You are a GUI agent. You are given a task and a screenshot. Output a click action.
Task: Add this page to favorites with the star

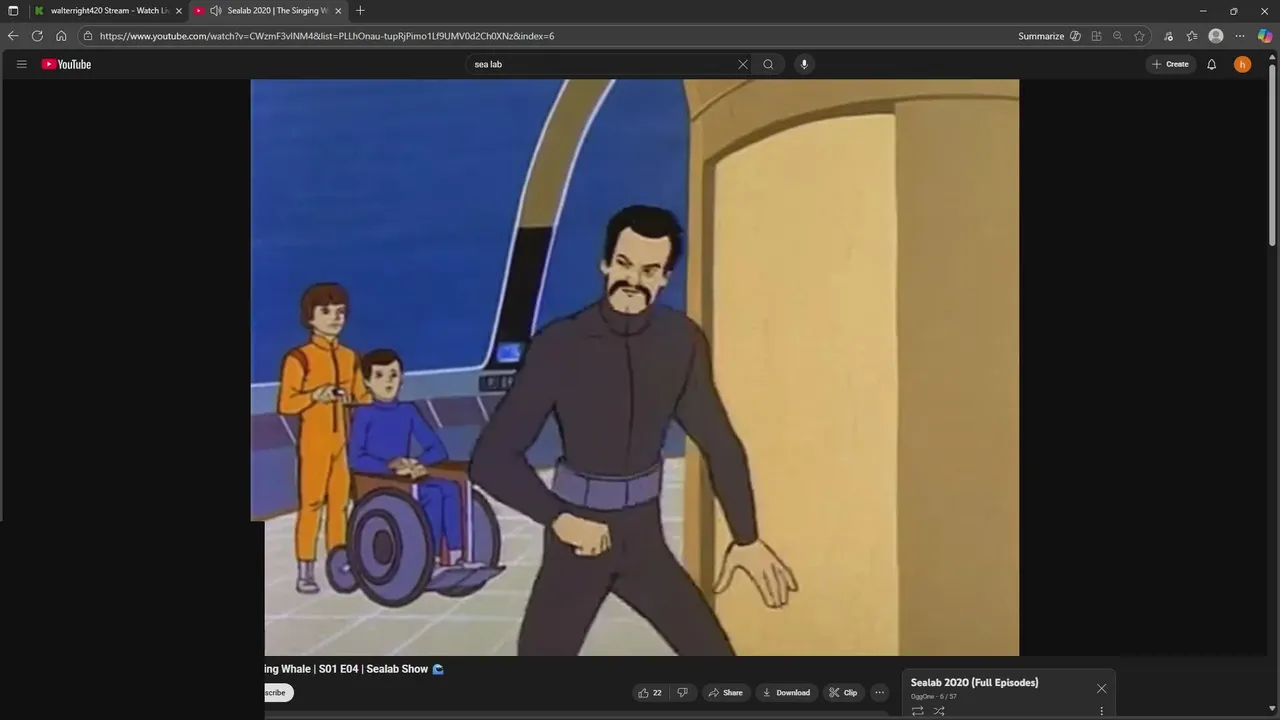[1139, 36]
